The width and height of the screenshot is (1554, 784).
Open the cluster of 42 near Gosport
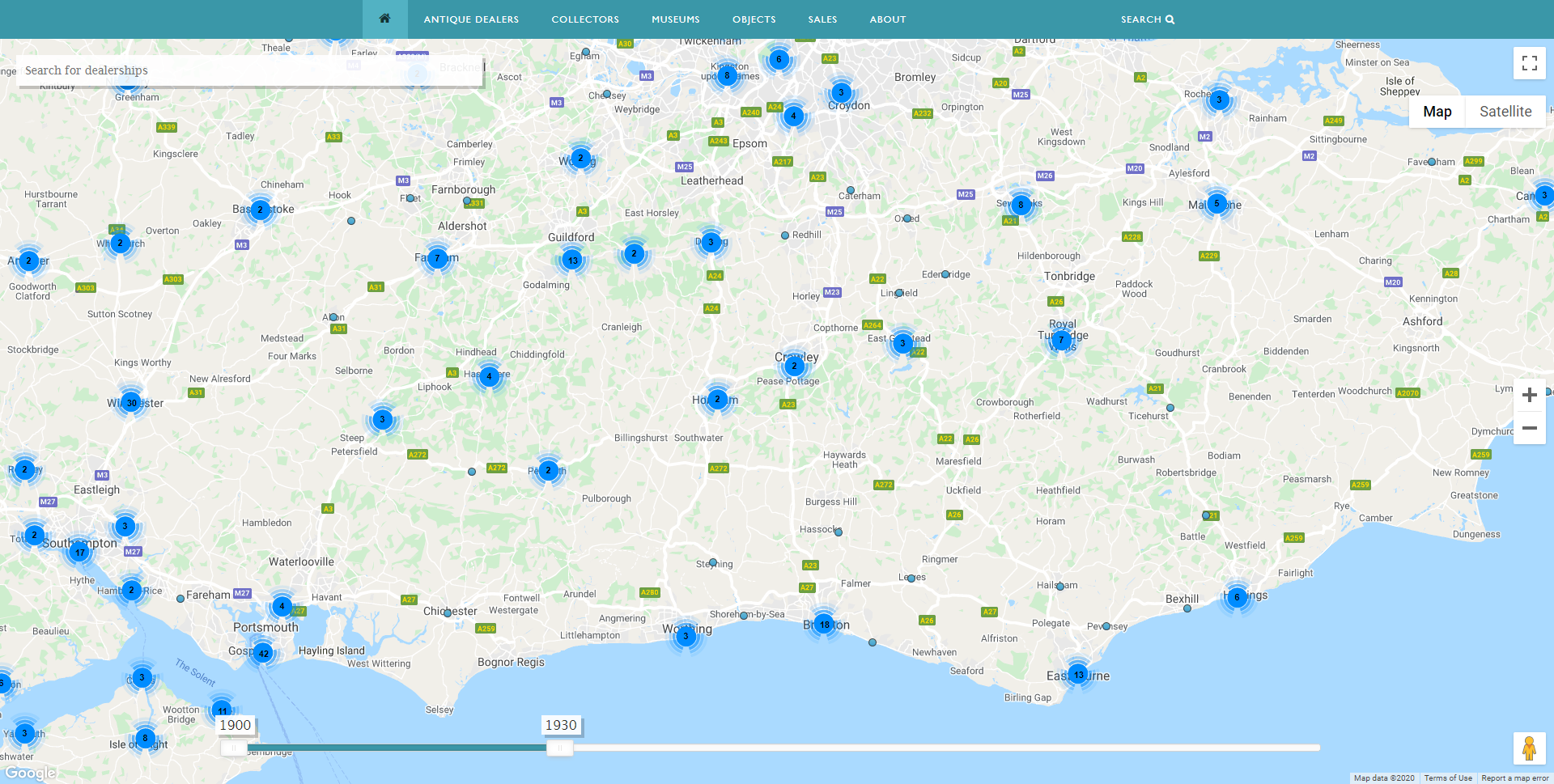263,654
